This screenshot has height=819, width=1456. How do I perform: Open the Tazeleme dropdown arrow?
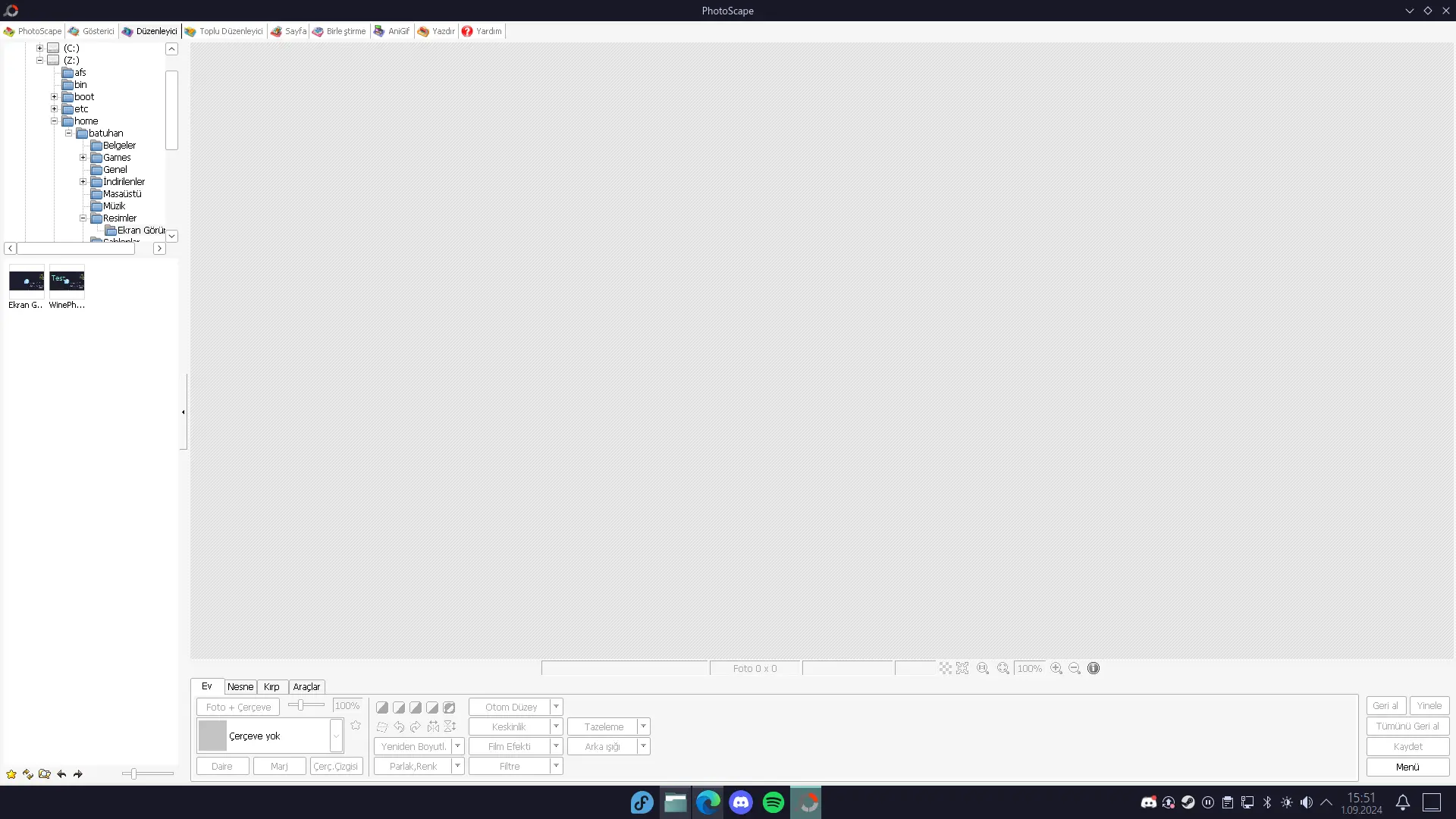[643, 726]
